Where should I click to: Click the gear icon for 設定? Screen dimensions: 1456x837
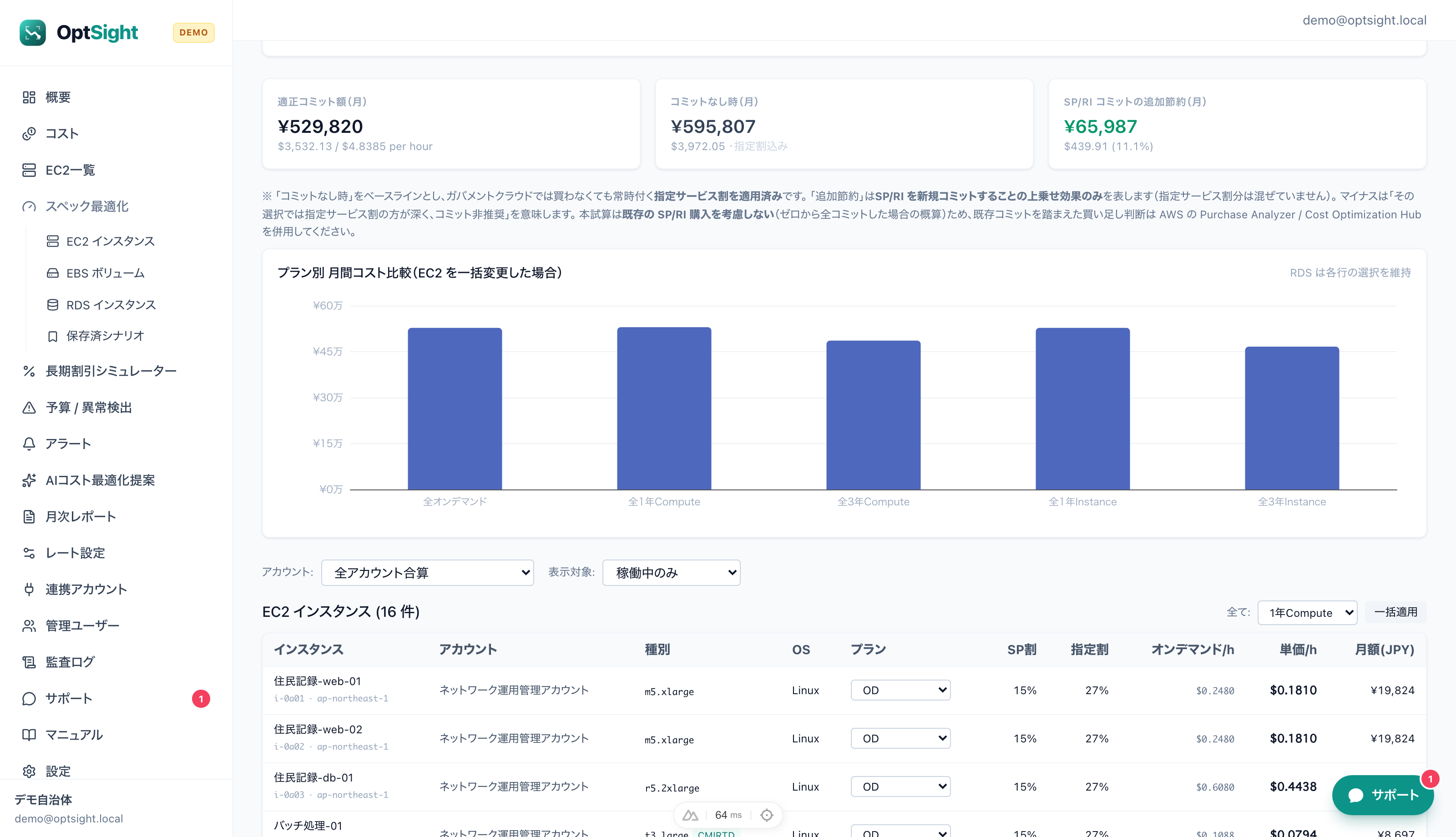pyautogui.click(x=29, y=771)
